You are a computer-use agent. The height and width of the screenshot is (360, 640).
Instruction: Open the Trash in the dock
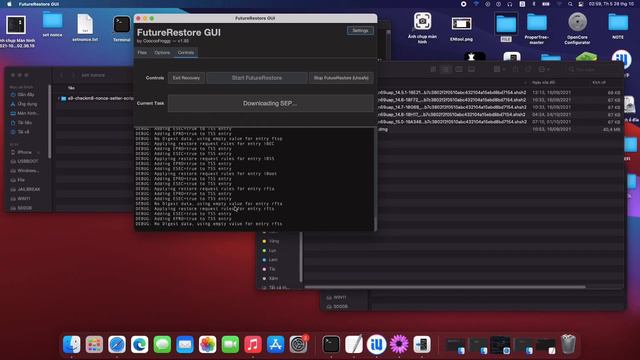(x=568, y=344)
